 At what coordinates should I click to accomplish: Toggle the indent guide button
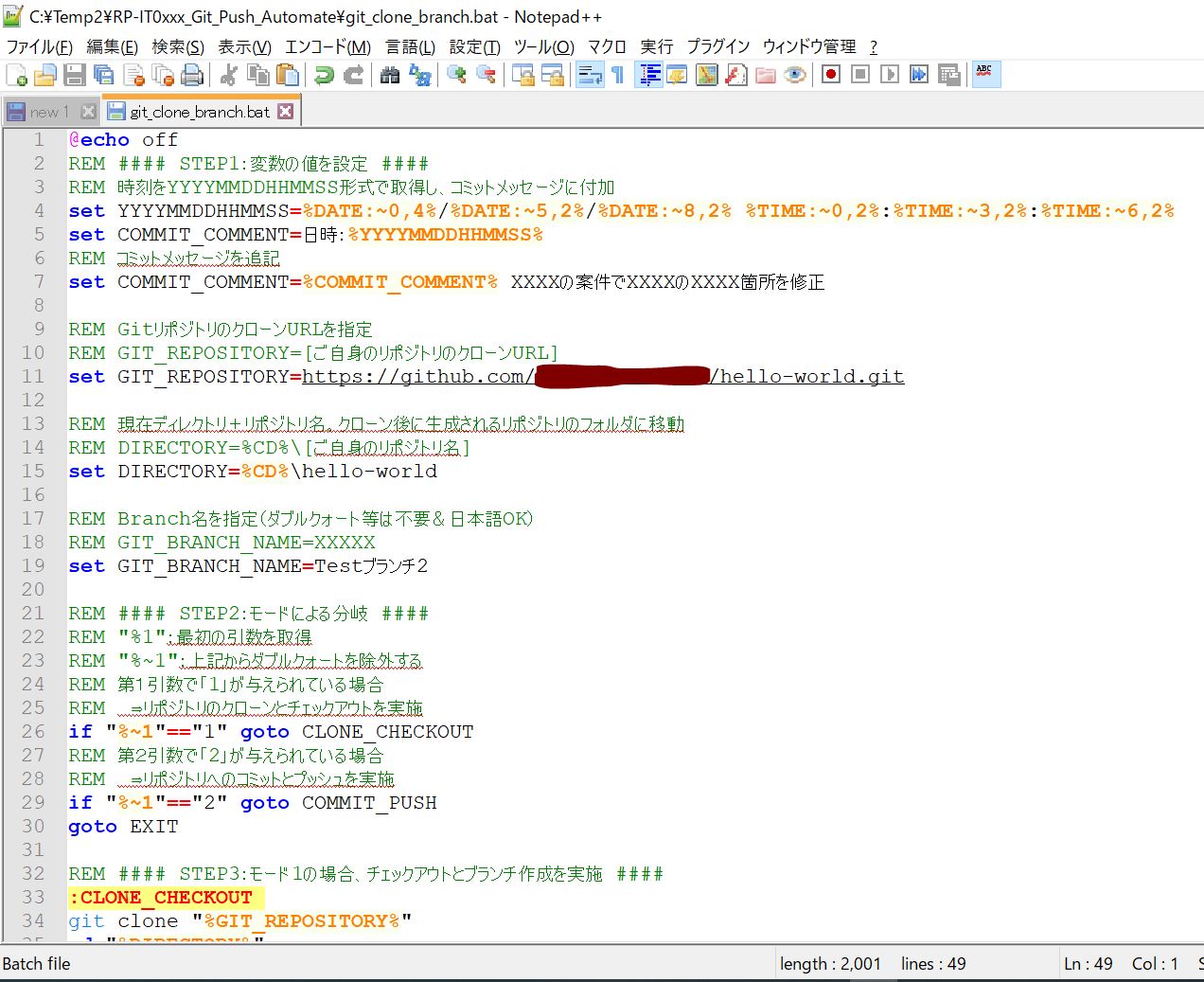point(649,75)
